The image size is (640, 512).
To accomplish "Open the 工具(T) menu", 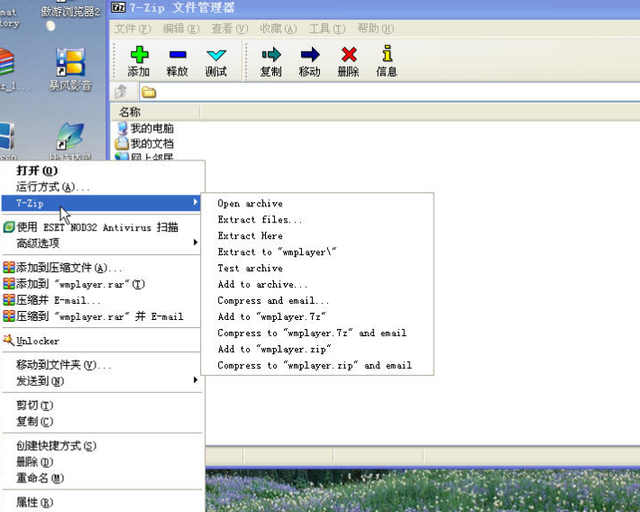I will tap(327, 29).
